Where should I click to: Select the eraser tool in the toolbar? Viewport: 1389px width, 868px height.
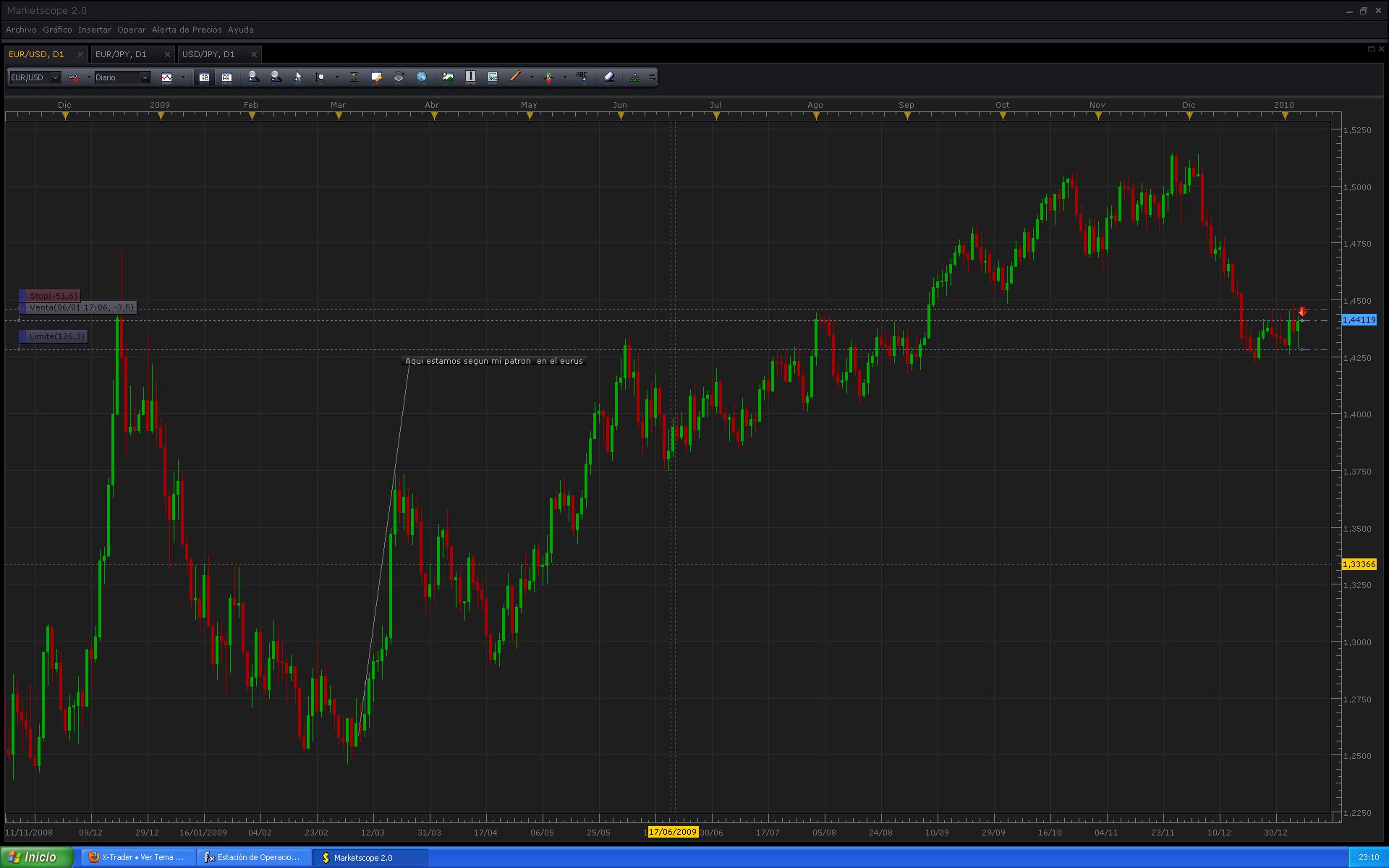pos(609,77)
